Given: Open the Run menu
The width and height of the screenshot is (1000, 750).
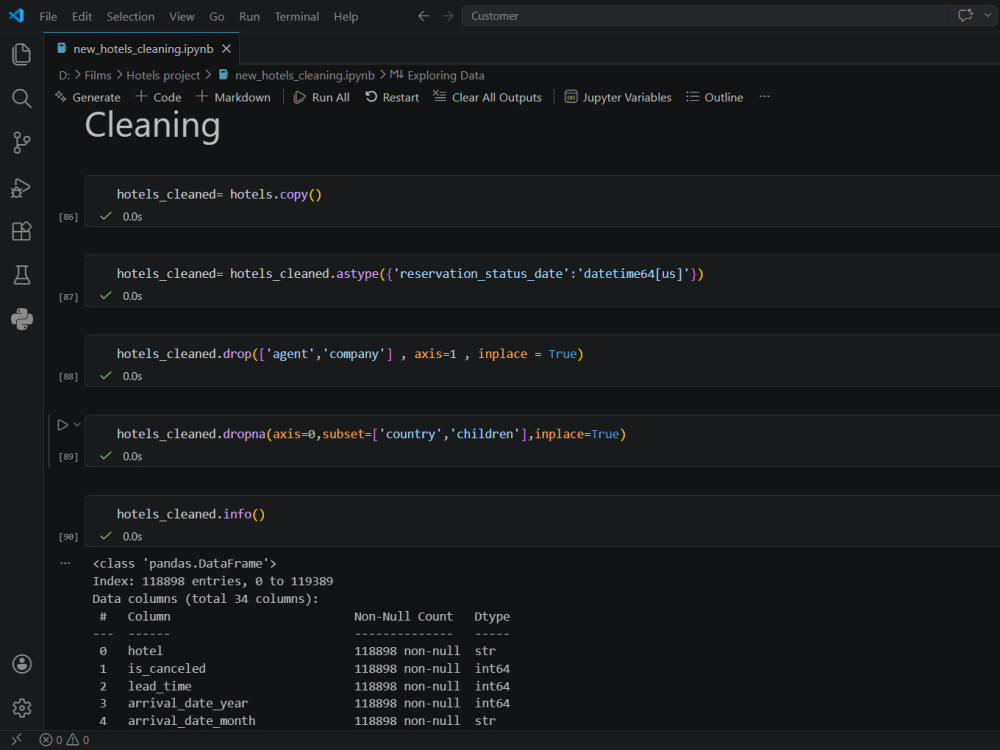Looking at the screenshot, I should (249, 17).
